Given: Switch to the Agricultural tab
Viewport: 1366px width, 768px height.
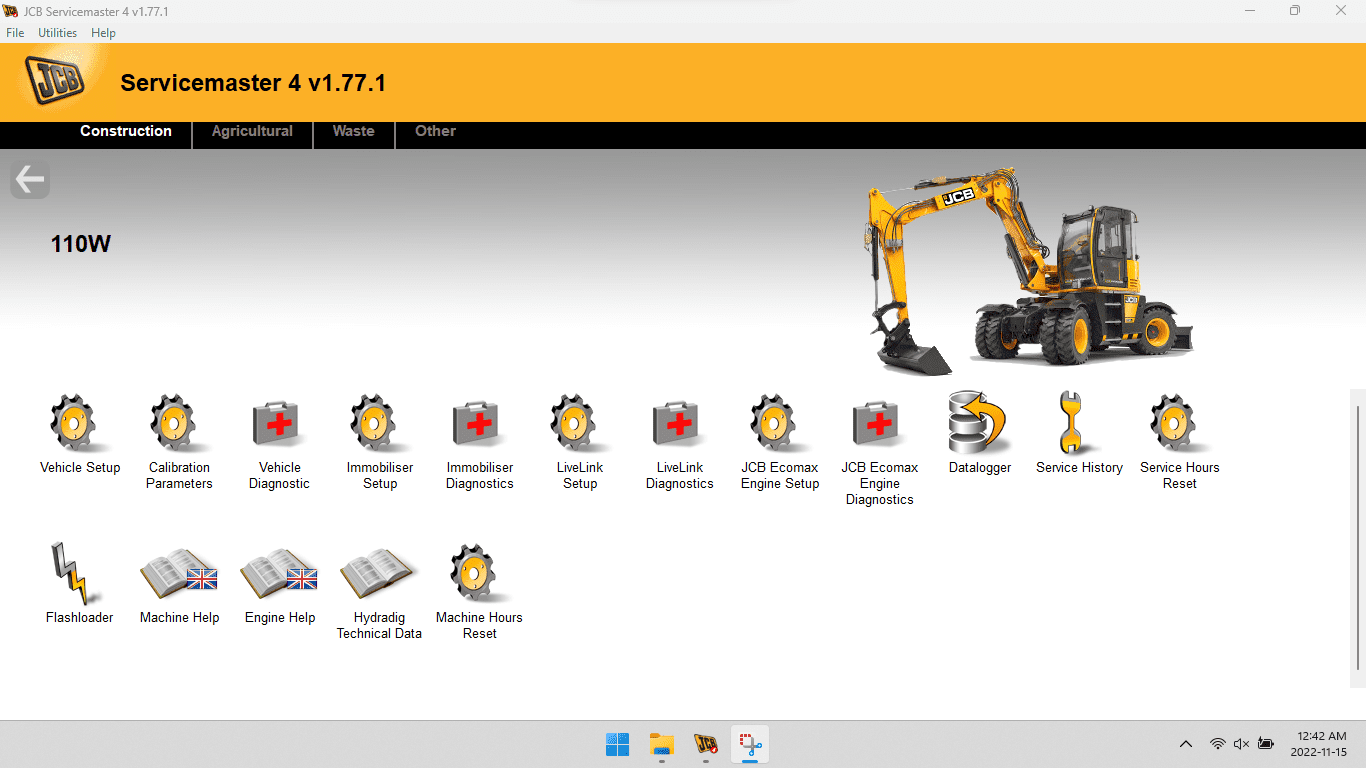Looking at the screenshot, I should pyautogui.click(x=252, y=131).
